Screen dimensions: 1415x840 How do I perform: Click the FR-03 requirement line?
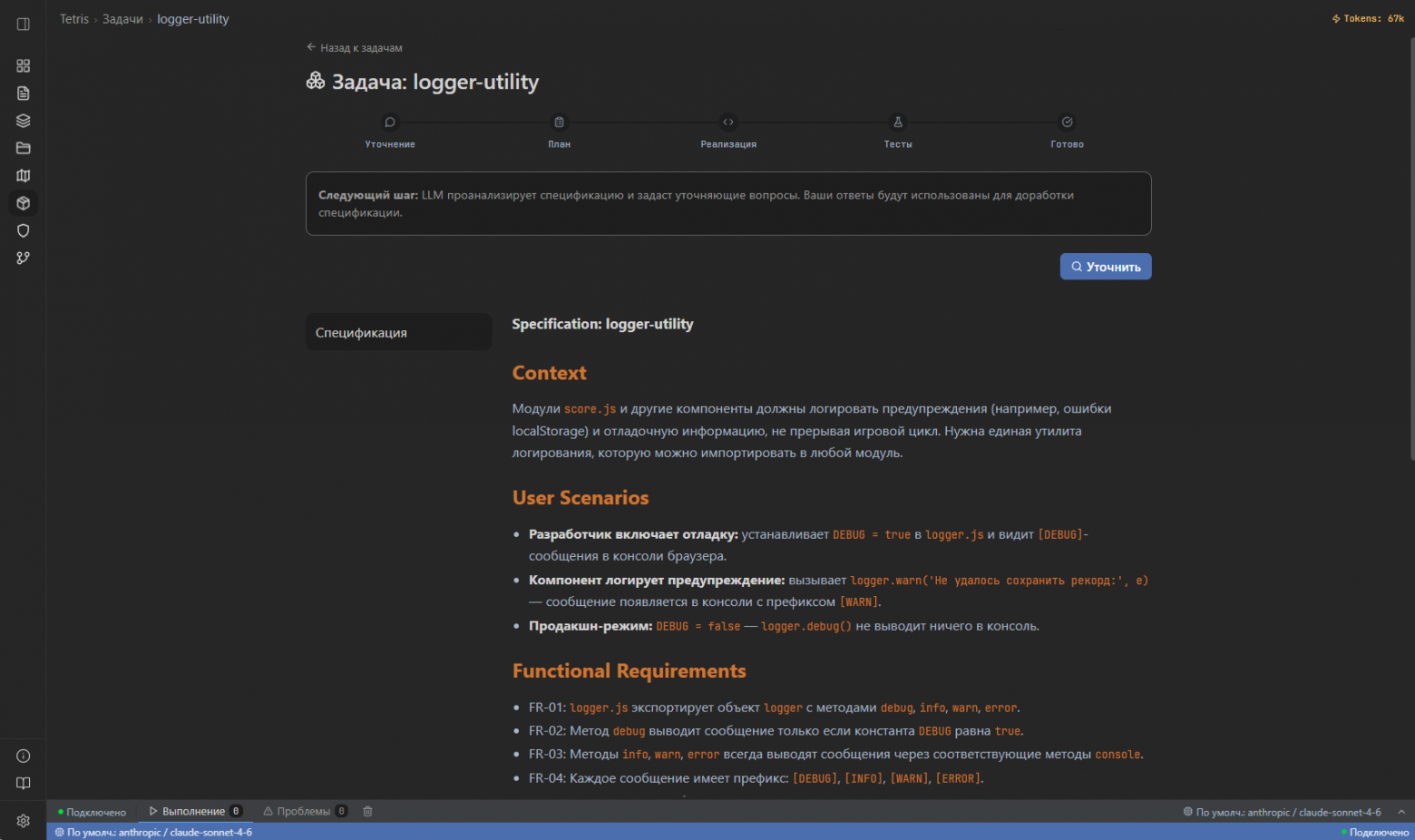click(x=836, y=755)
